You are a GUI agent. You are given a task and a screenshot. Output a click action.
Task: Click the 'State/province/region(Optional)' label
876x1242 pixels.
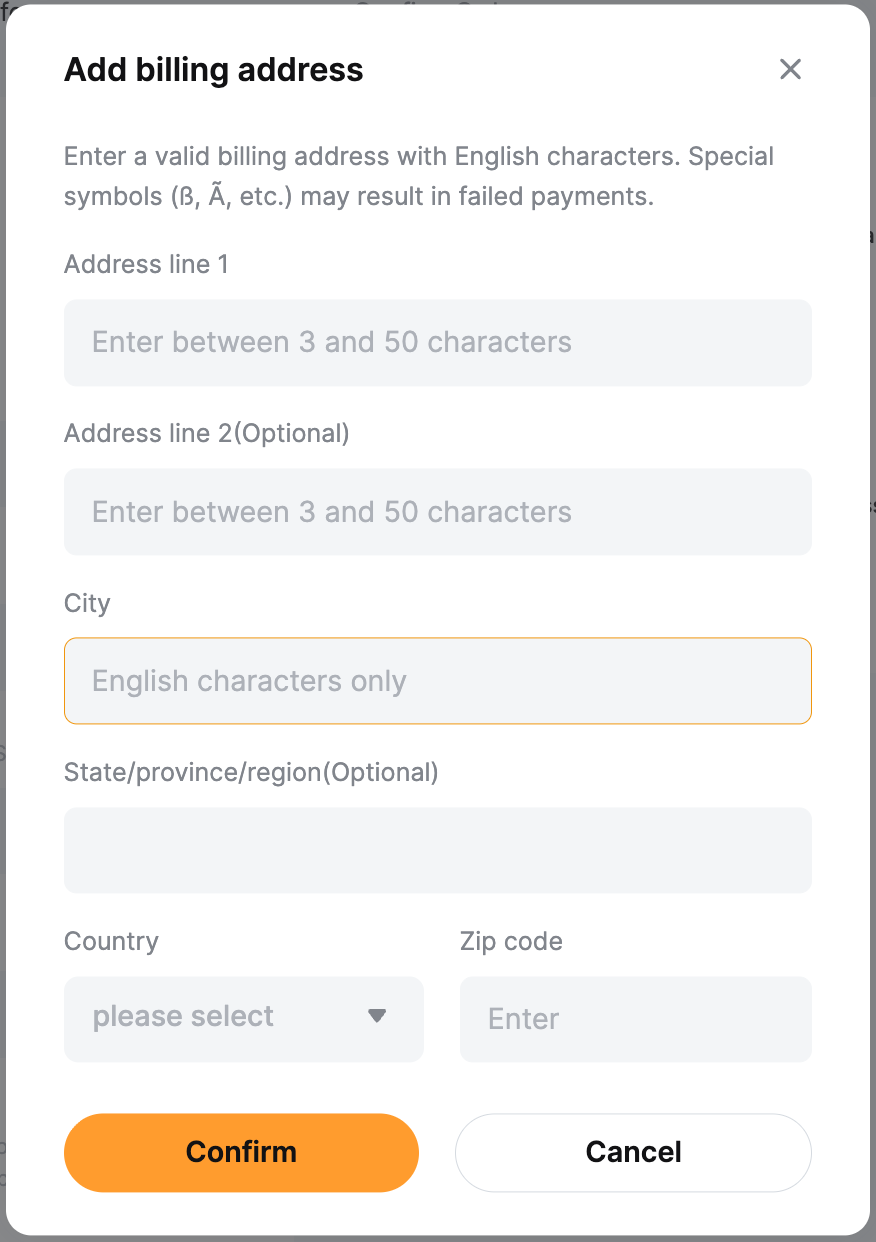click(251, 772)
